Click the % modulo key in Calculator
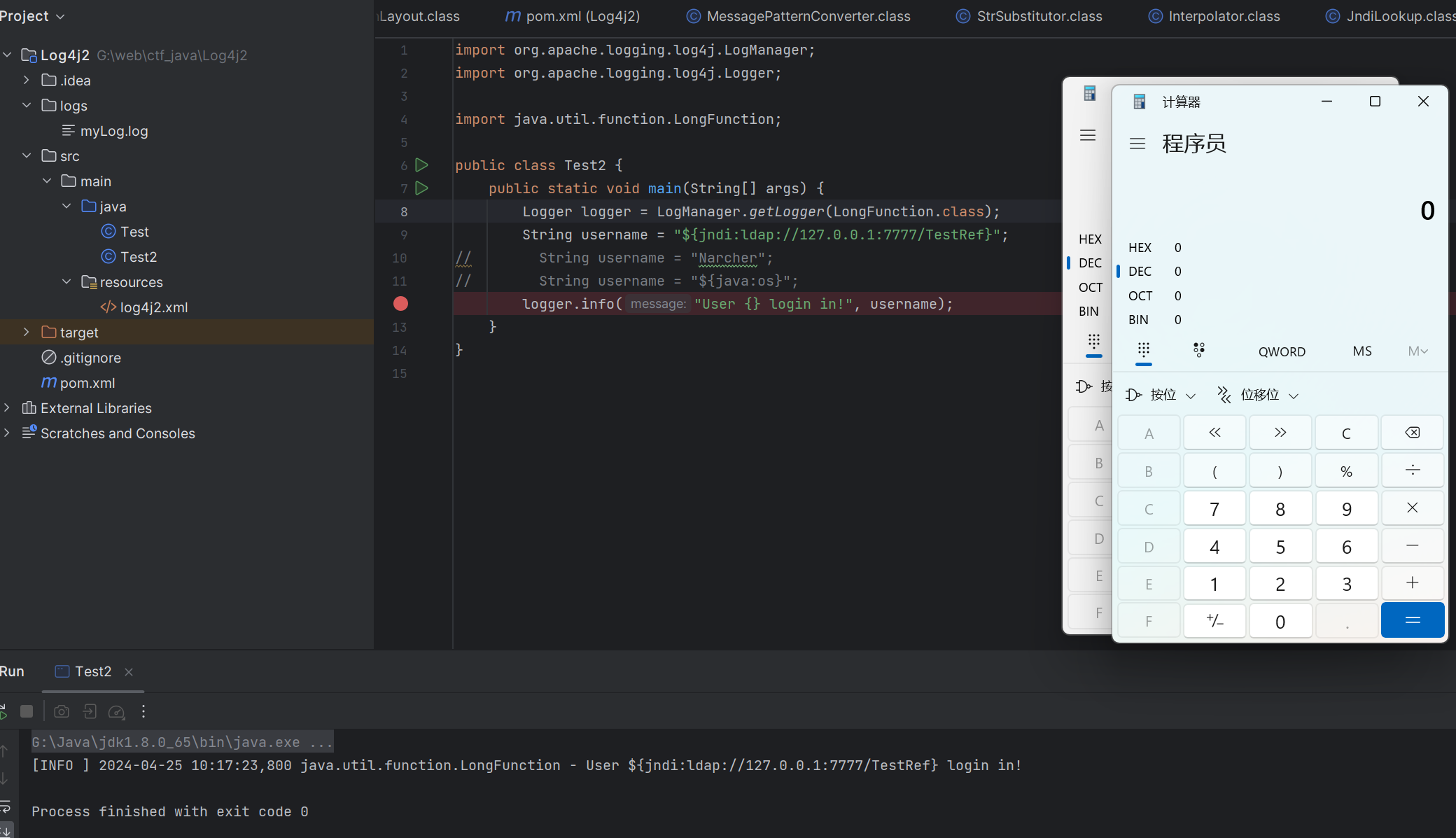1456x838 pixels. click(x=1346, y=470)
